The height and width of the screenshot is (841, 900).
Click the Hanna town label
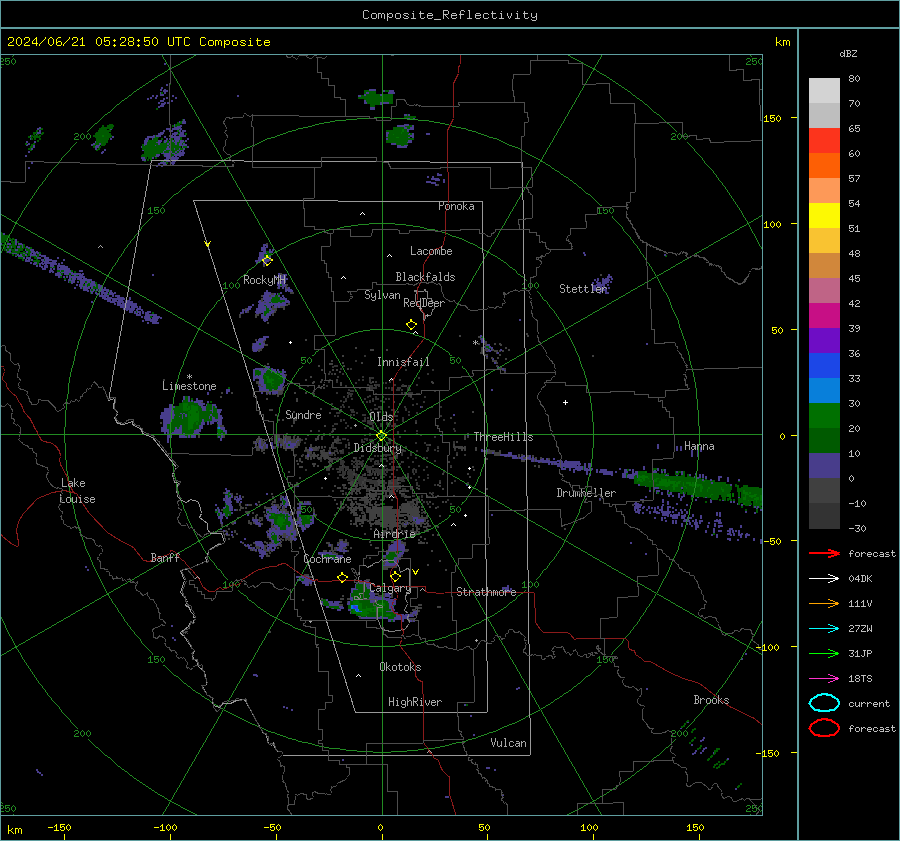pyautogui.click(x=699, y=446)
